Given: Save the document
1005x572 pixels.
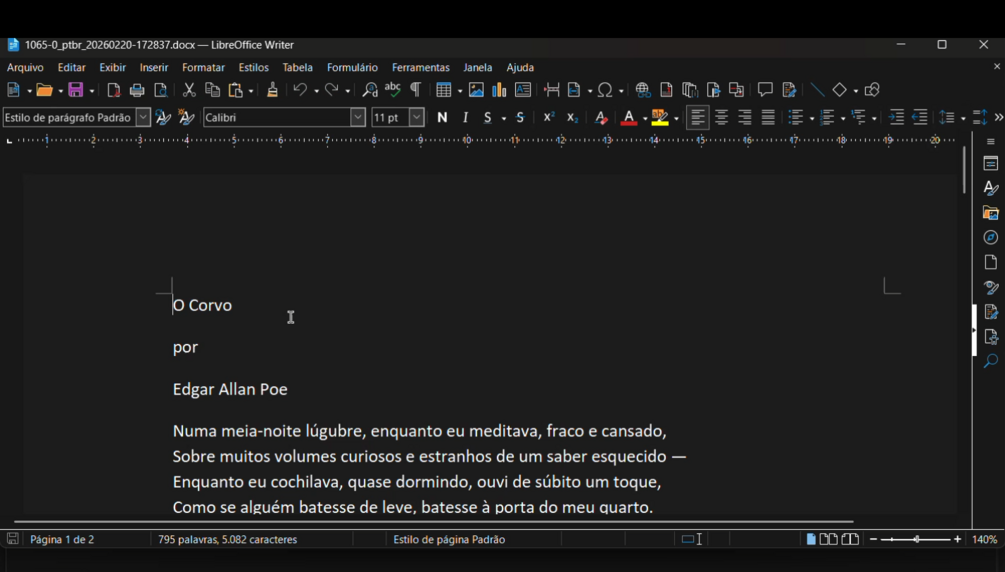Looking at the screenshot, I should (x=76, y=90).
